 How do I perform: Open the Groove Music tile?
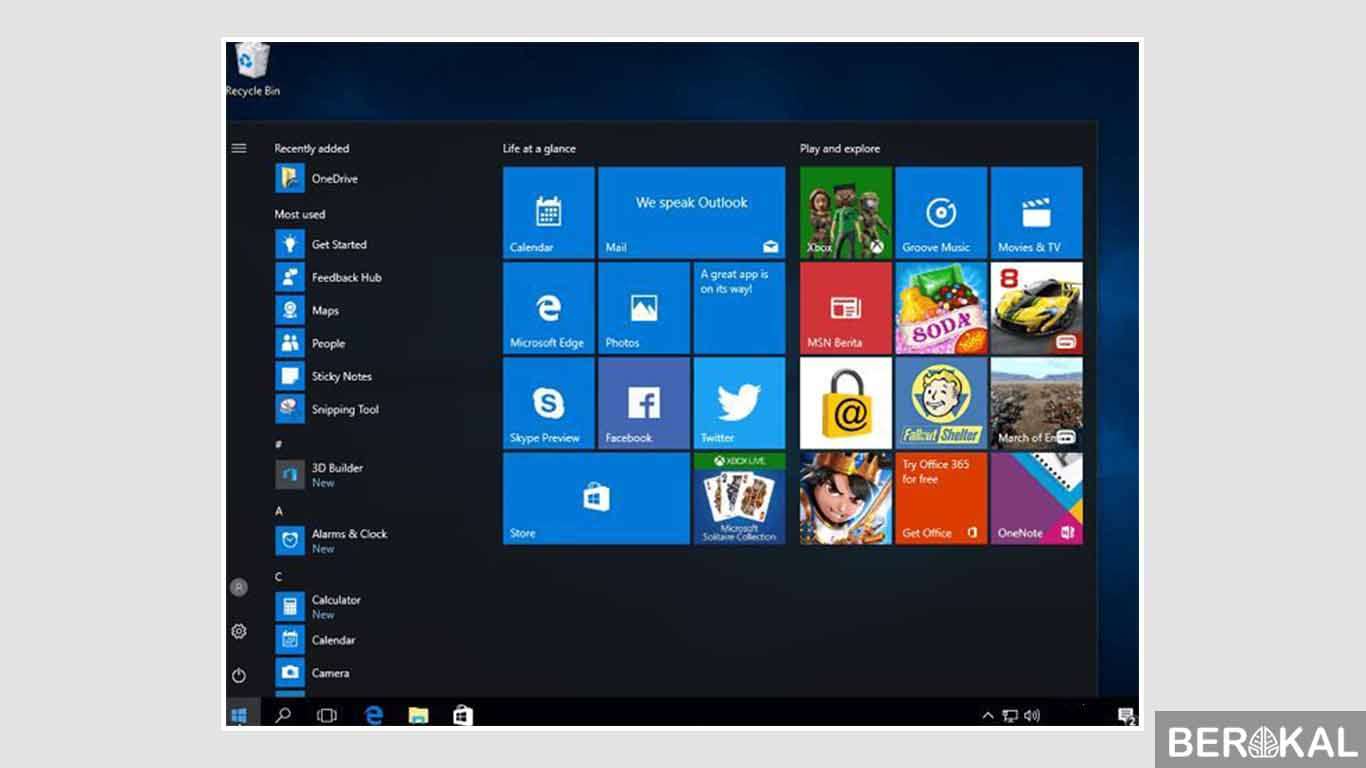pyautogui.click(x=941, y=212)
